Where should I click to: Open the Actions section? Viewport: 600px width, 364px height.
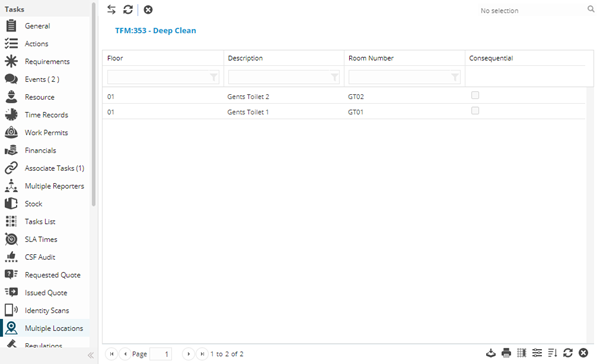pos(36,44)
